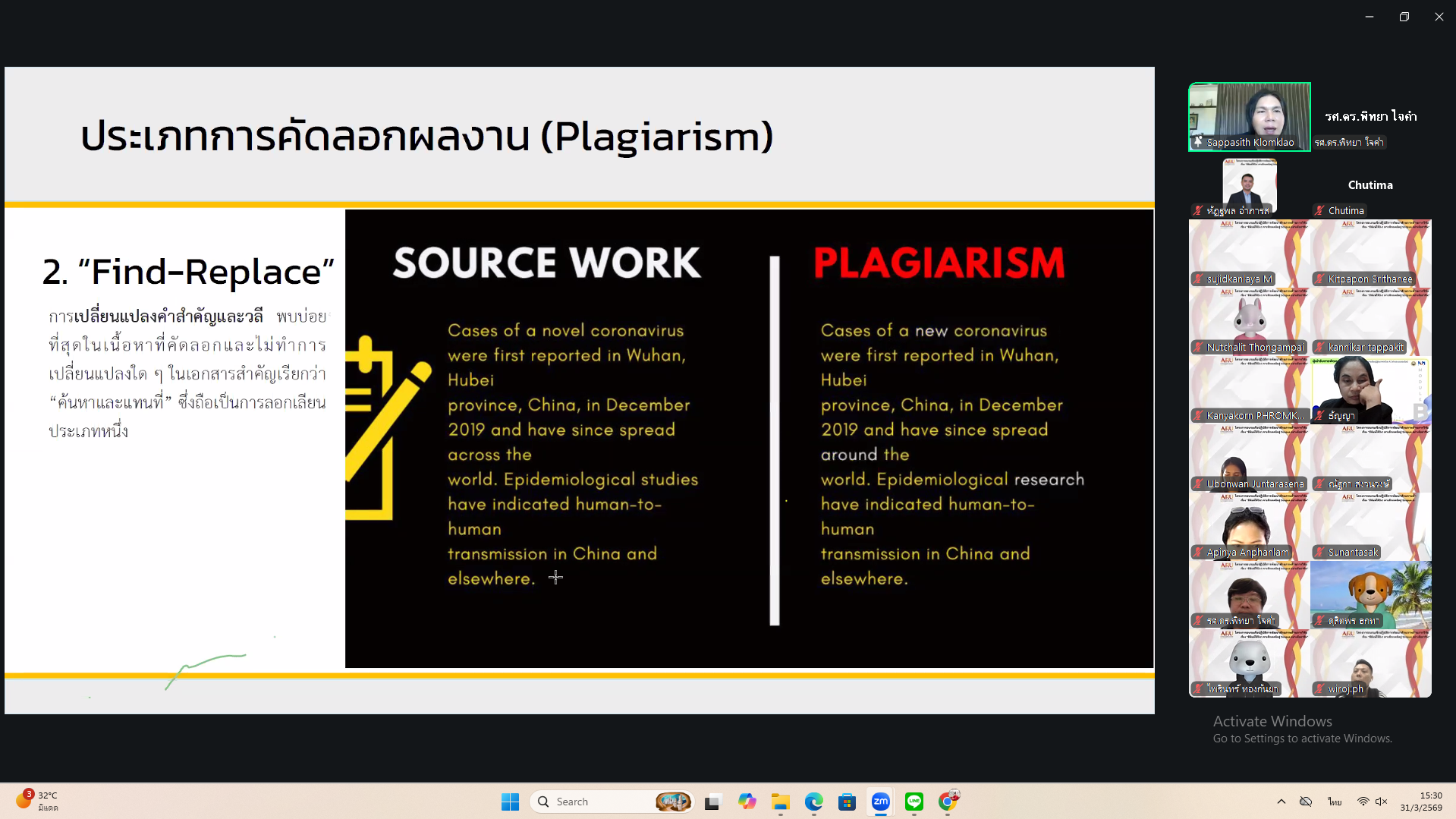The width and height of the screenshot is (1456, 819).
Task: Launch Copilot from the taskbar
Action: pyautogui.click(x=747, y=802)
